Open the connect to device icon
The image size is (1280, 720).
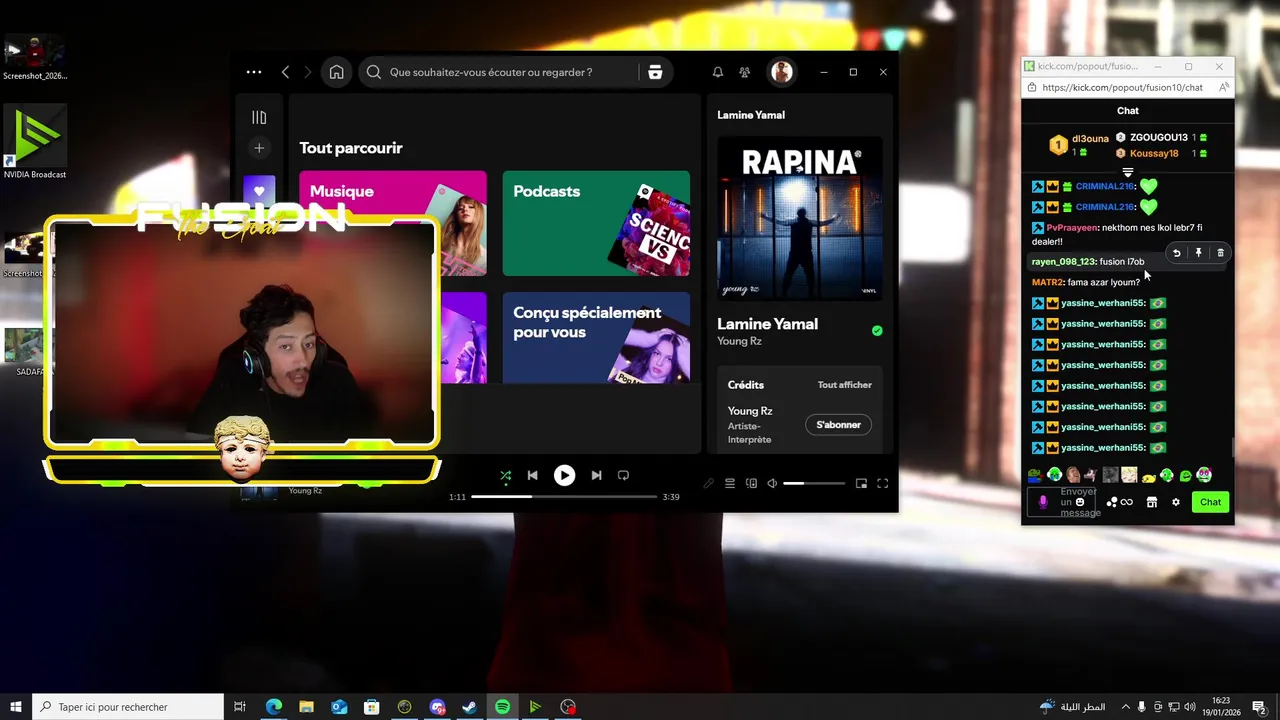tap(751, 484)
